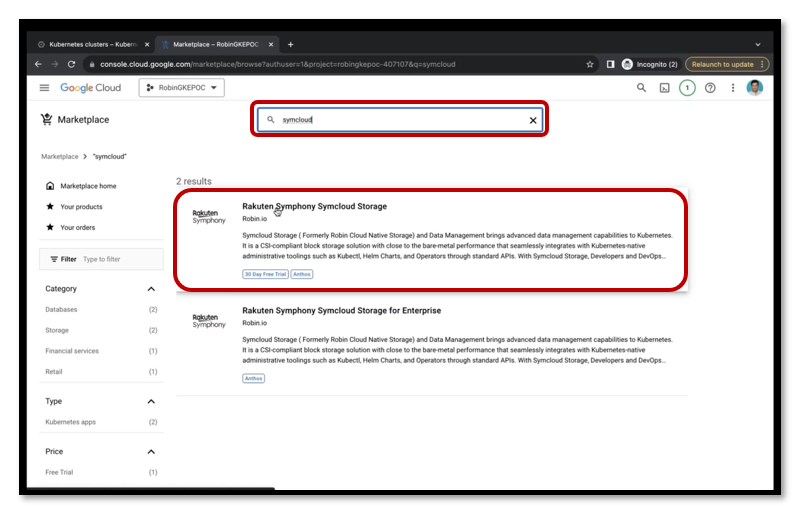
Task: Filter by Storage category
Action: [x=56, y=330]
